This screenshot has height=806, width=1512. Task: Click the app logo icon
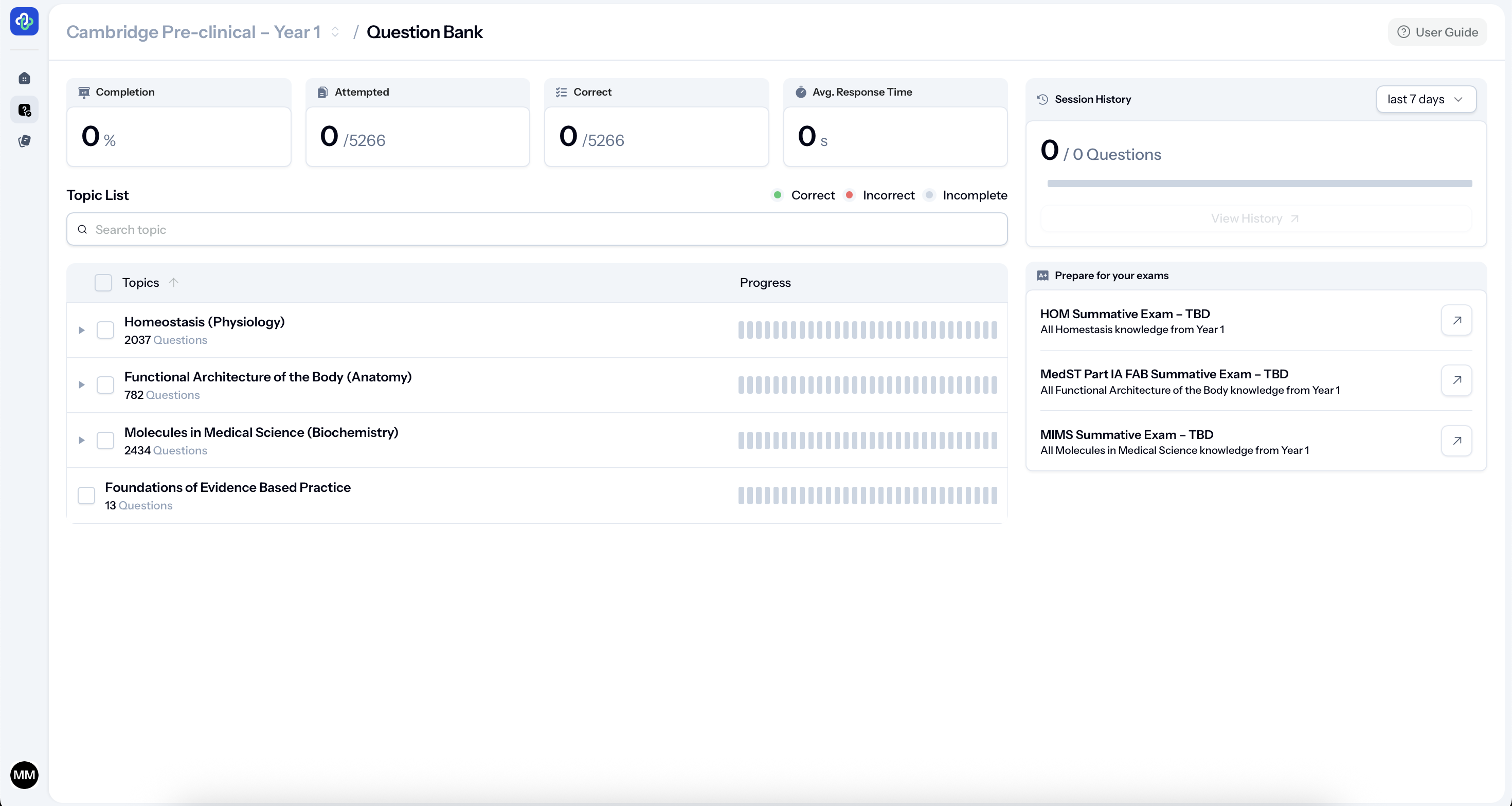click(24, 22)
